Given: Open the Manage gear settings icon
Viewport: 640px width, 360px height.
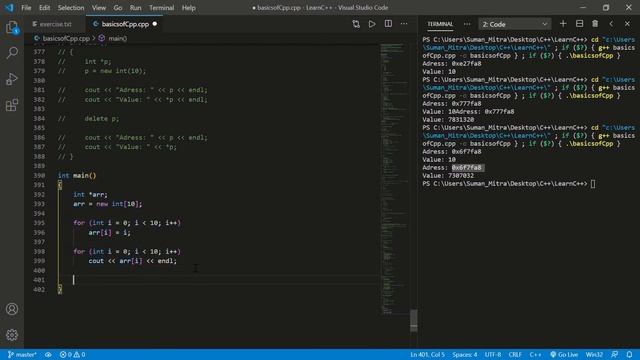Looking at the screenshot, I should (x=12, y=335).
